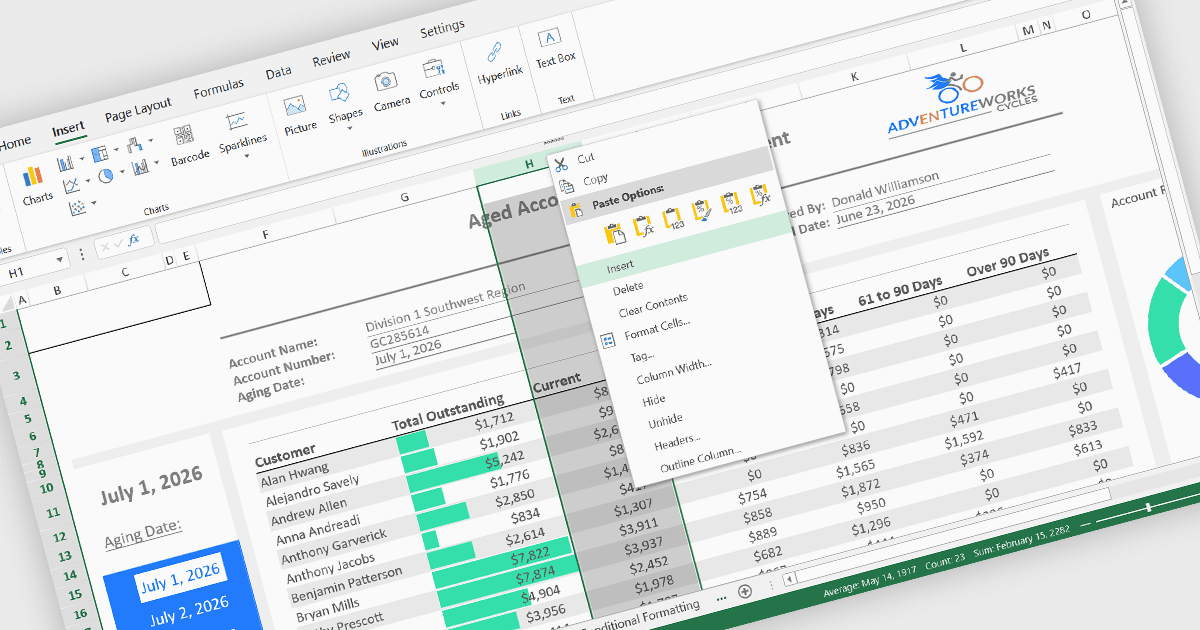The height and width of the screenshot is (630, 1200).
Task: Open the column chart dropdown arrow
Action: click(82, 158)
